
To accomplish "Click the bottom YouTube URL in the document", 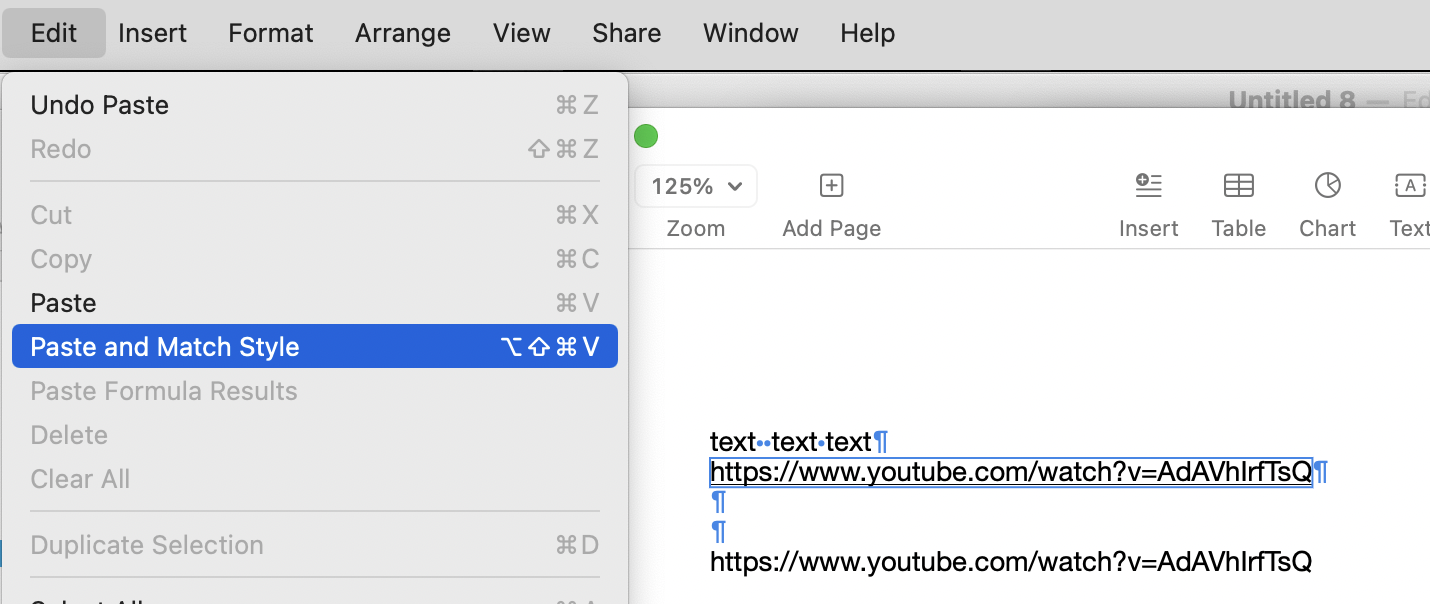I will pos(1010,561).
